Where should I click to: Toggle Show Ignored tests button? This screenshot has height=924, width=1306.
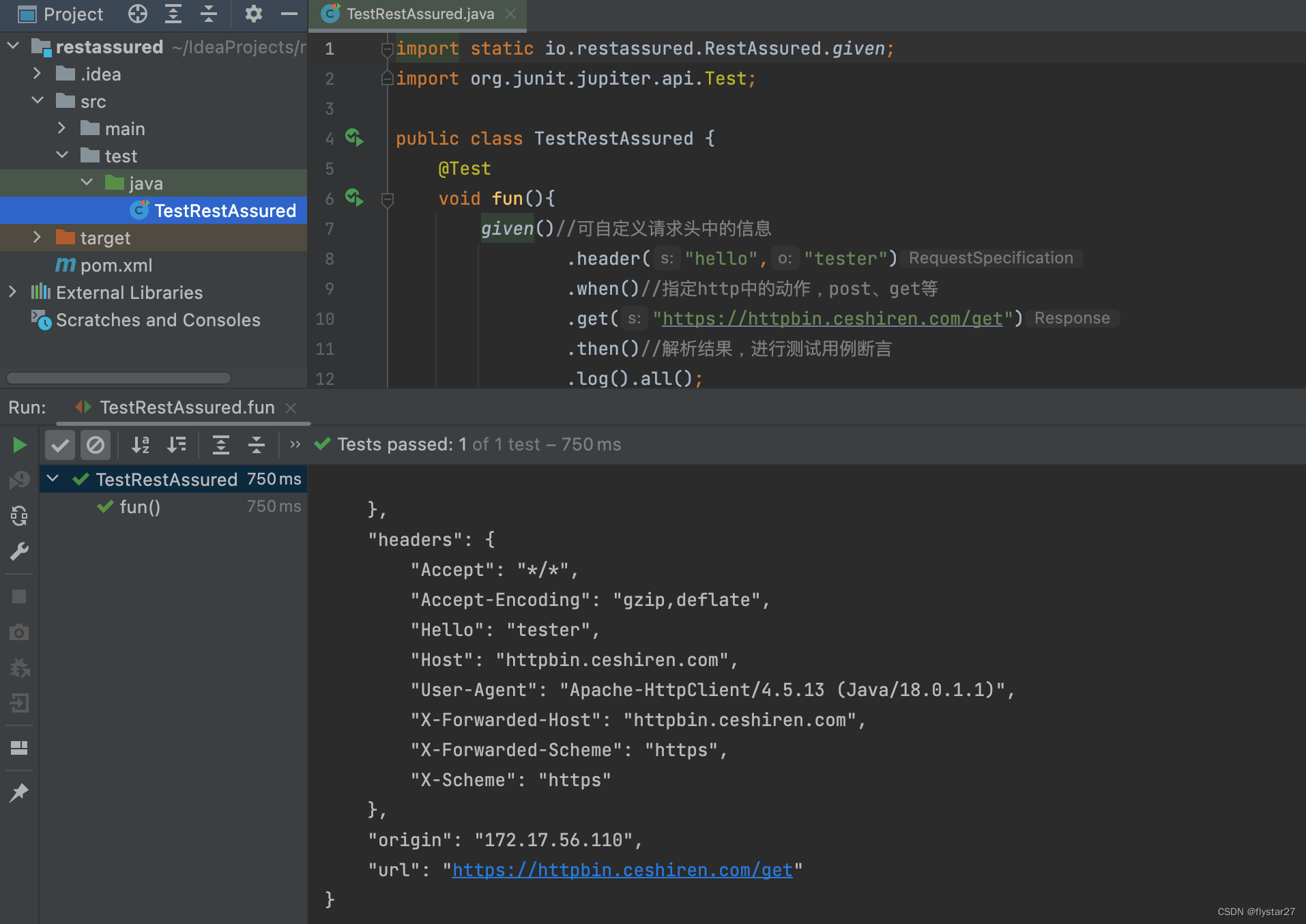96,445
